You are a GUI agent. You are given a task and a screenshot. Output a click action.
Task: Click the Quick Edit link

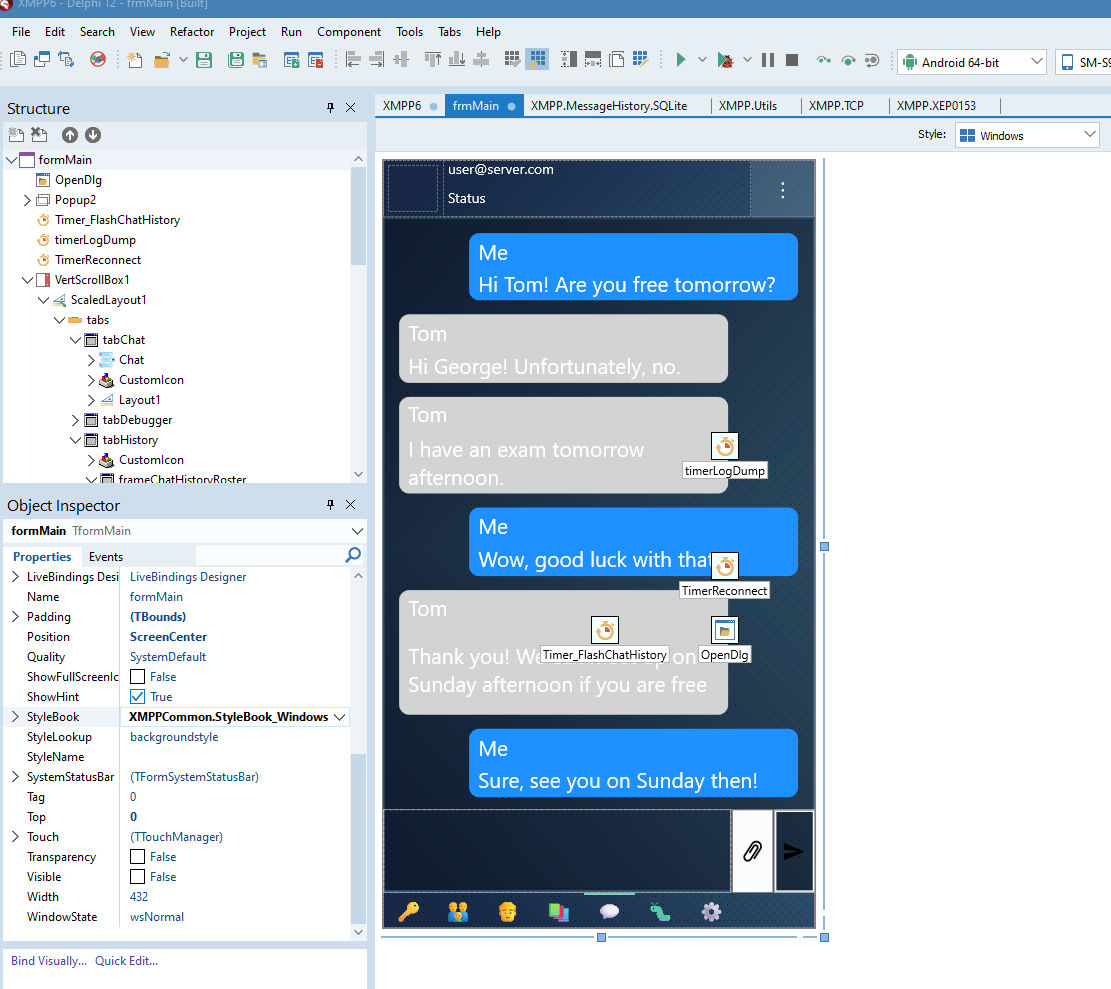(126, 961)
